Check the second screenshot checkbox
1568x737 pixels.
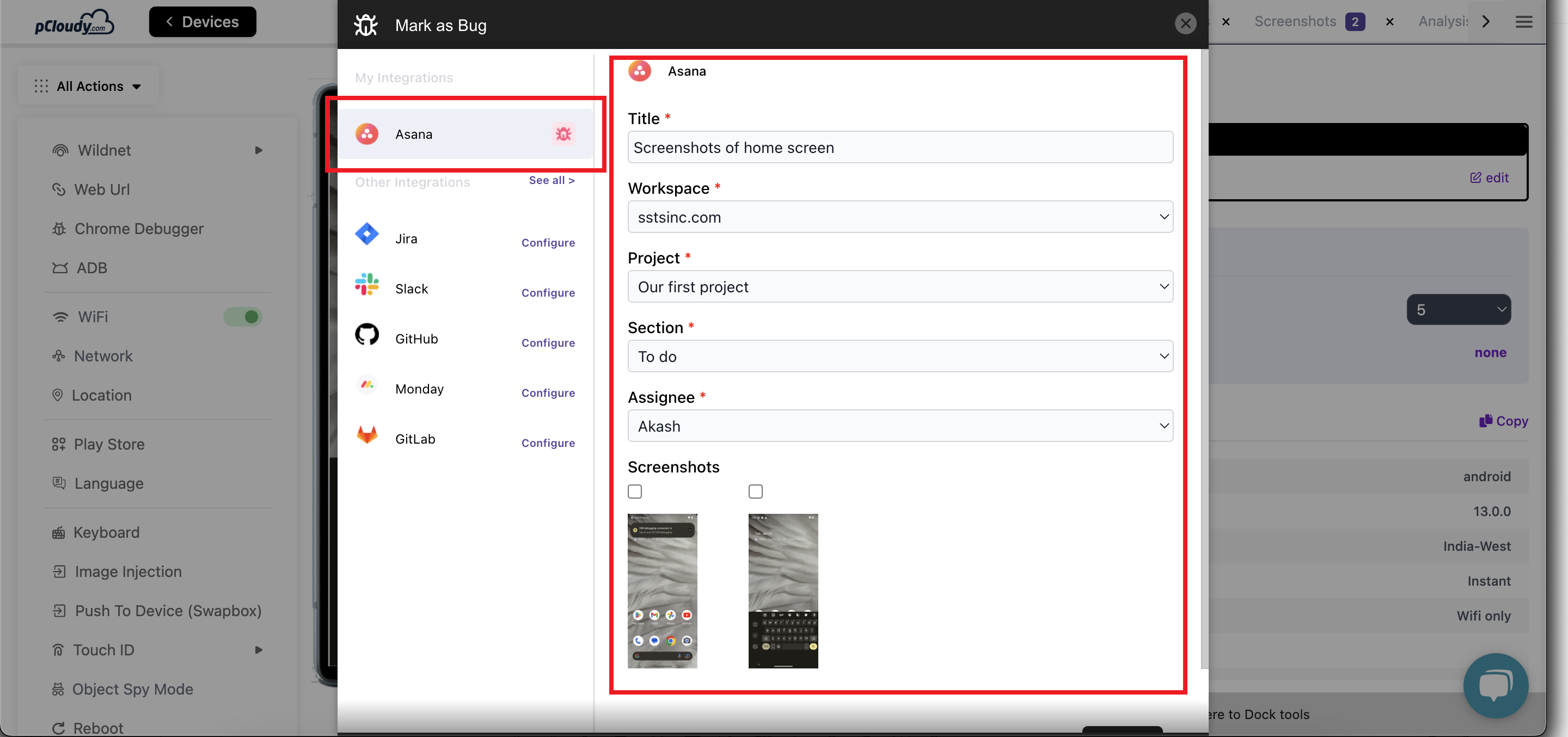(x=755, y=491)
